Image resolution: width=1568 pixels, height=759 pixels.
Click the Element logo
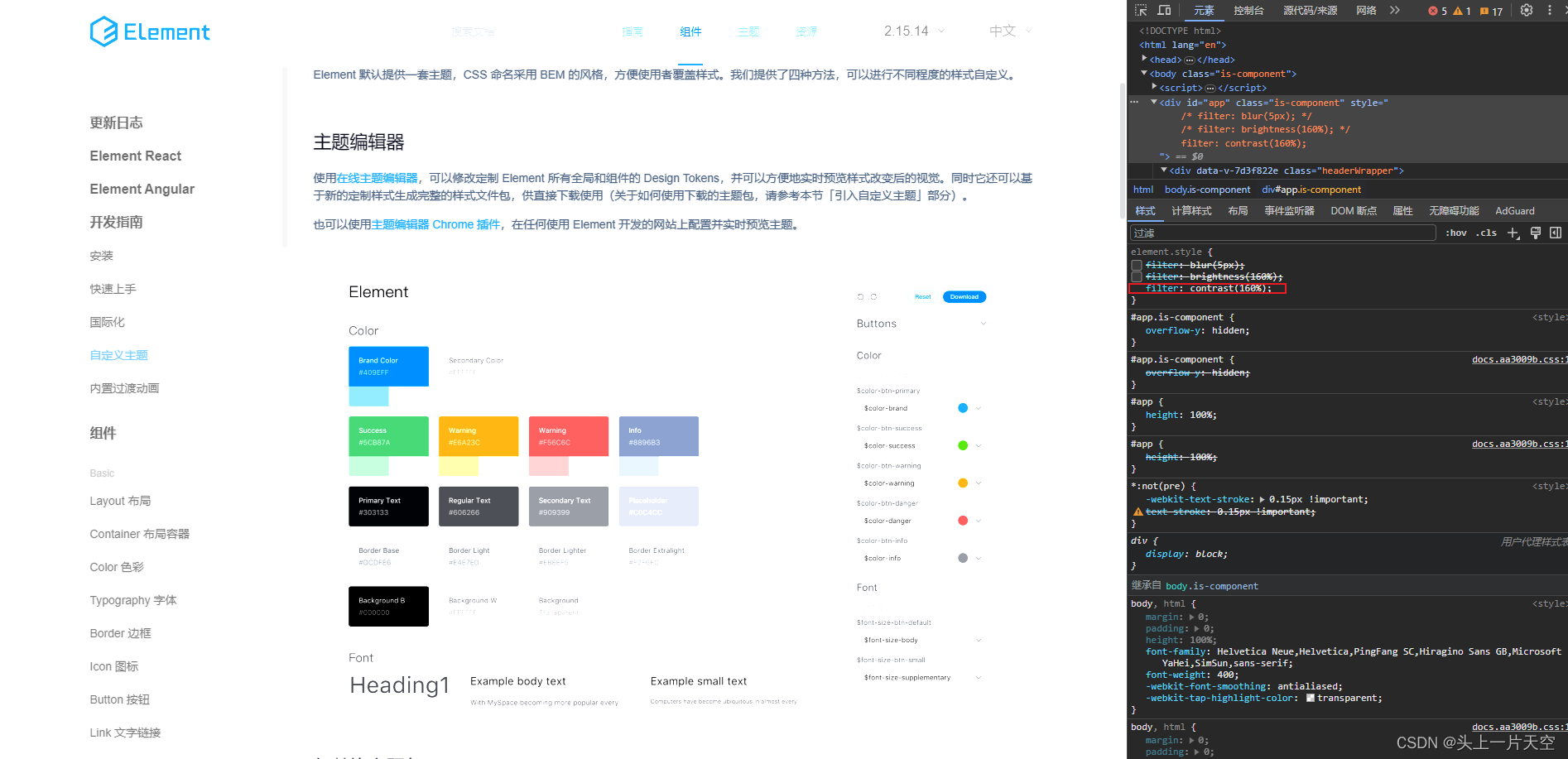click(x=149, y=31)
